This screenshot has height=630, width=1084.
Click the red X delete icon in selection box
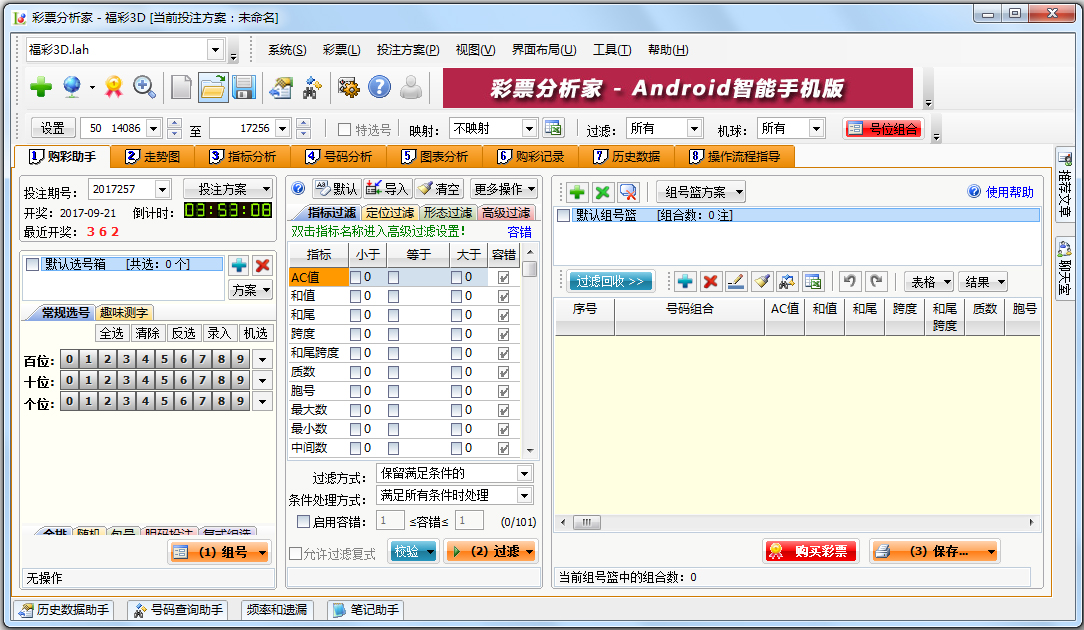[262, 265]
